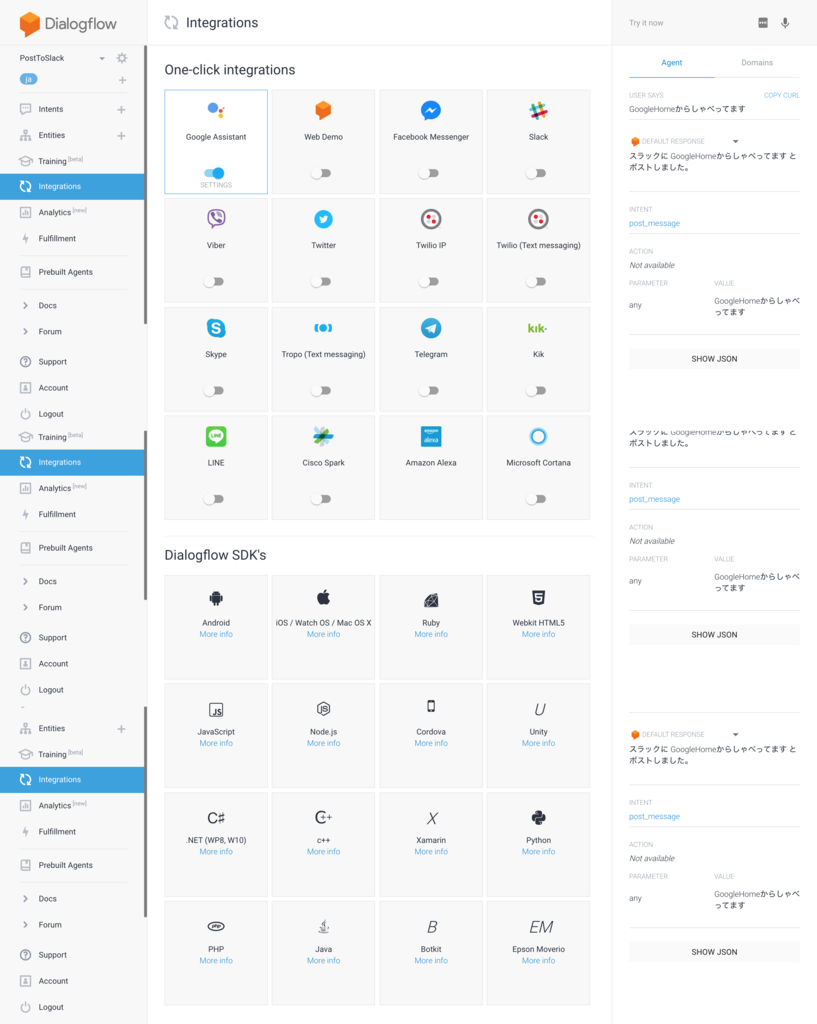
Task: Click the Web Demo orange cube icon
Action: click(x=323, y=110)
